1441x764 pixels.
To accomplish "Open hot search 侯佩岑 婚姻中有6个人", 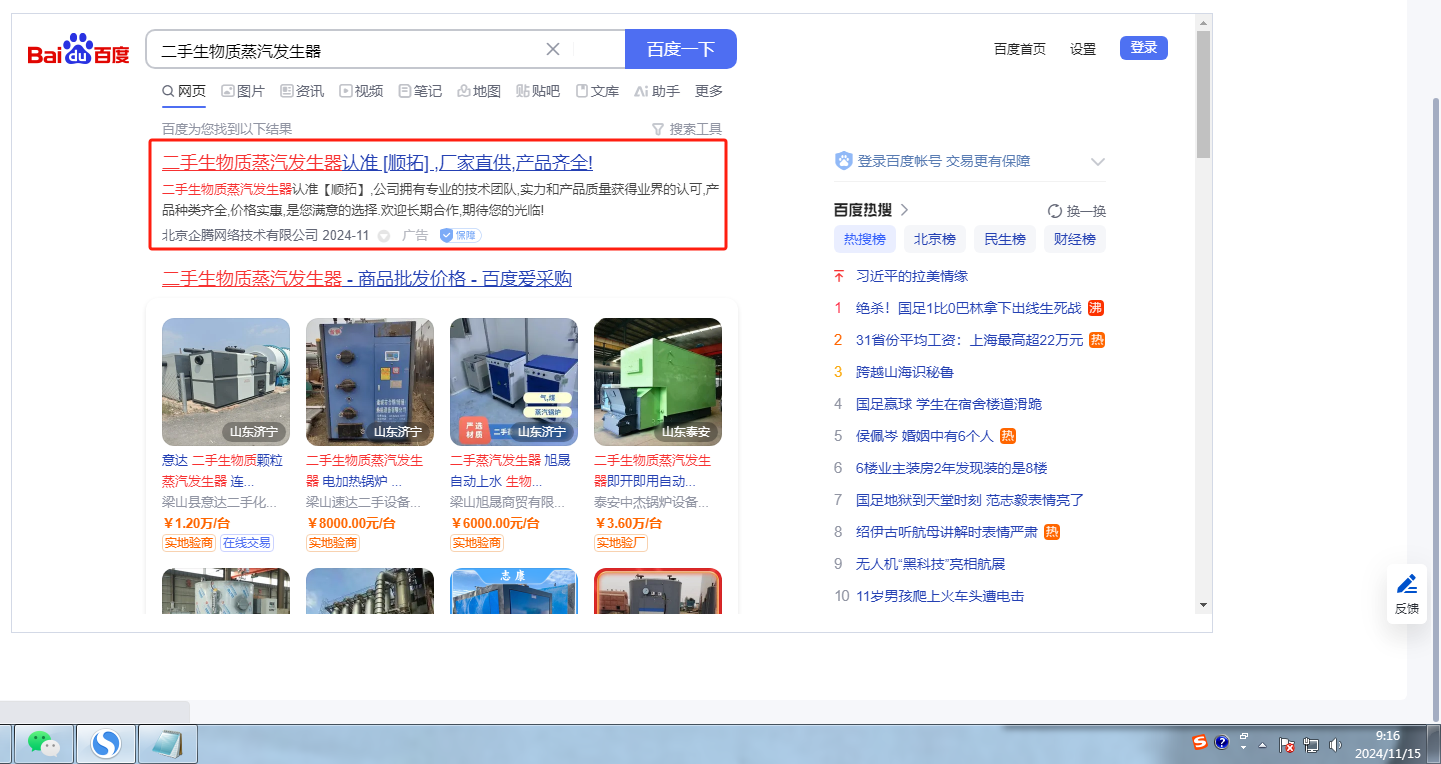I will 925,436.
